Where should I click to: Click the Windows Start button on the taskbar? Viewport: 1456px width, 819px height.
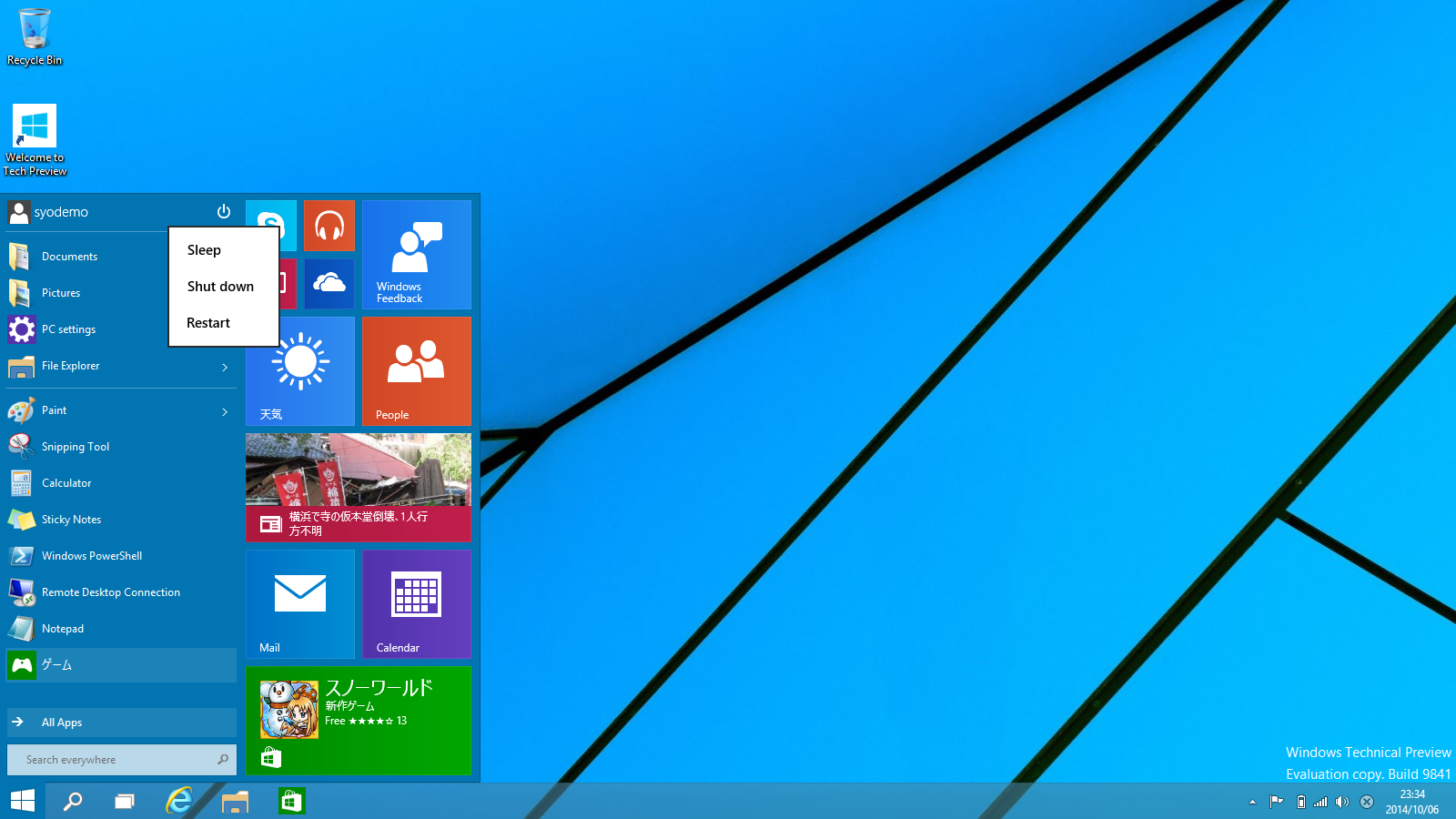click(x=23, y=801)
